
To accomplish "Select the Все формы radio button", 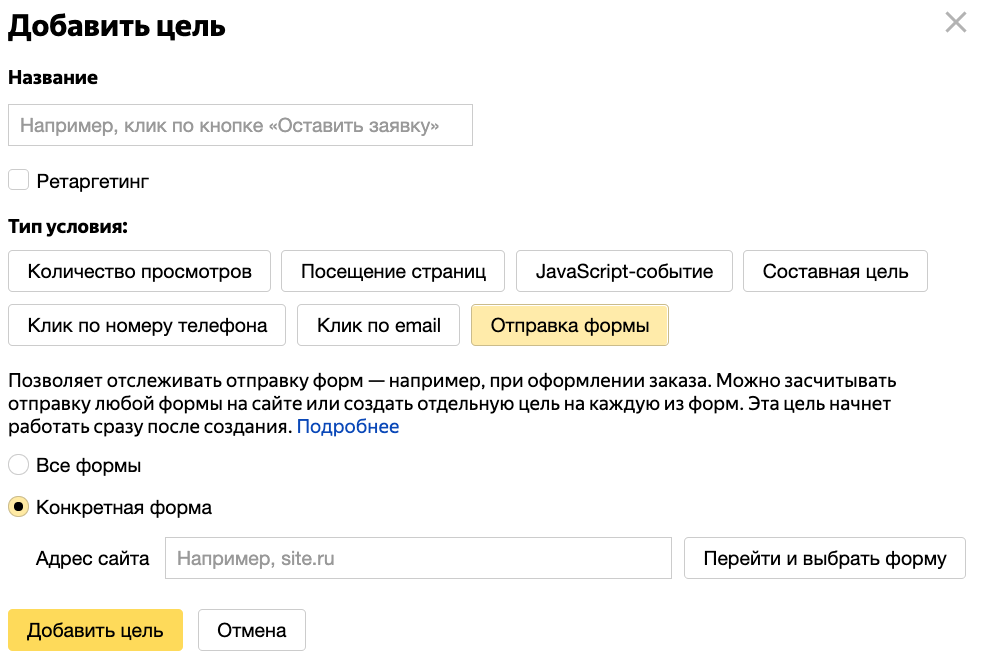I will click(18, 465).
